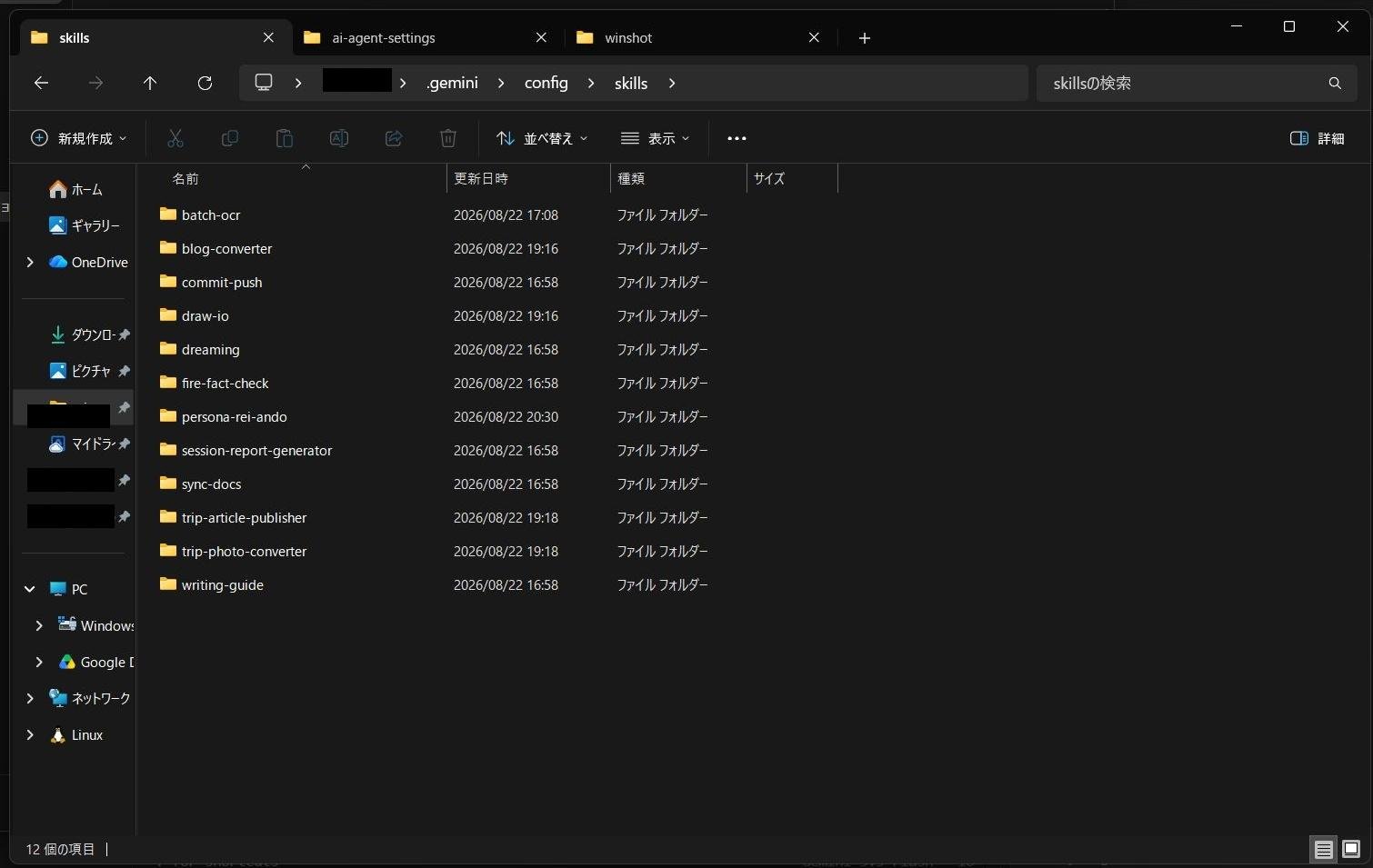Collapse the PC tree node chevron
The height and width of the screenshot is (868, 1373).
click(x=30, y=589)
